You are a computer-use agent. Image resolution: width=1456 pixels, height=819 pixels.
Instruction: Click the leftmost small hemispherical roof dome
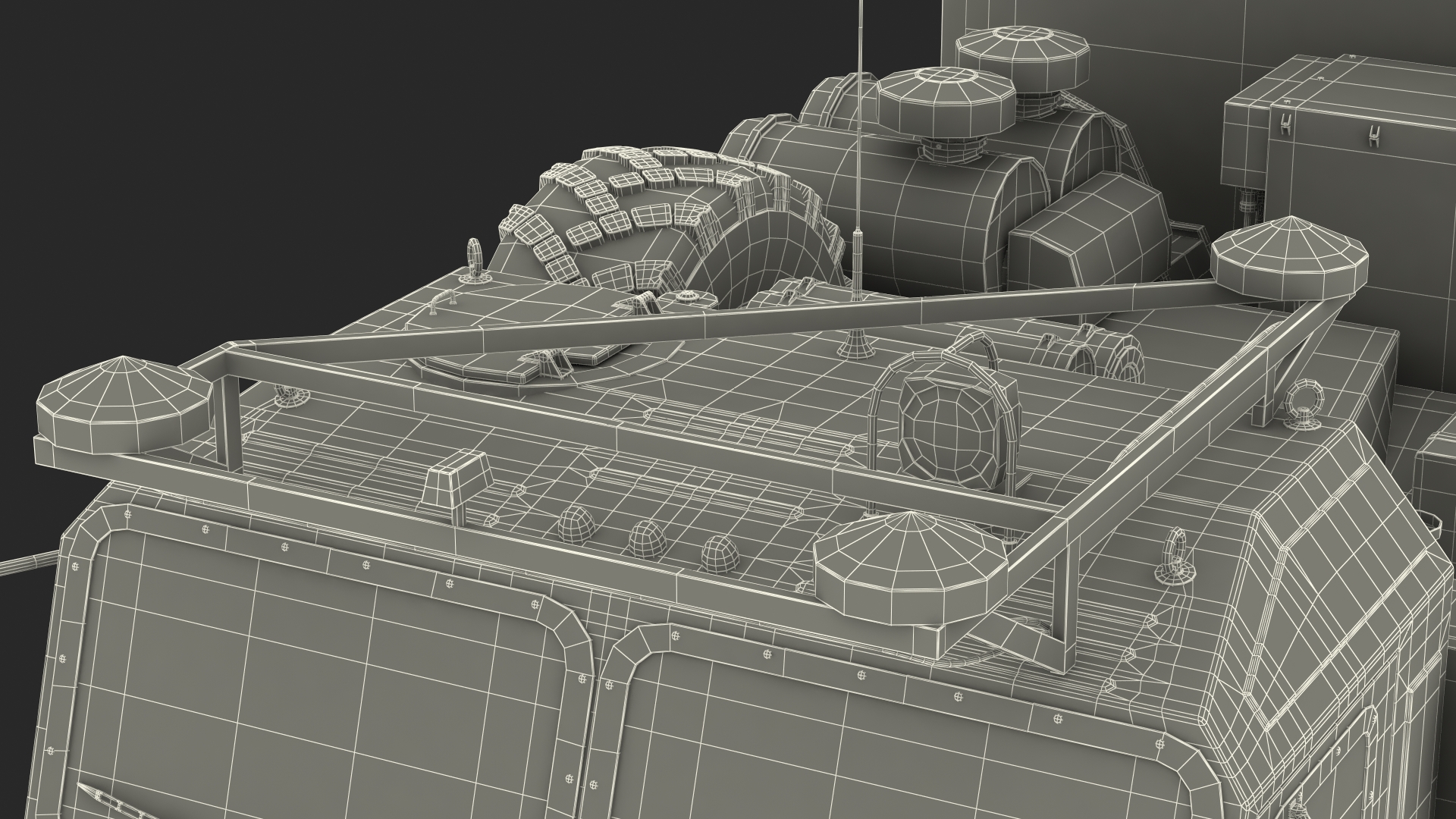576,524
